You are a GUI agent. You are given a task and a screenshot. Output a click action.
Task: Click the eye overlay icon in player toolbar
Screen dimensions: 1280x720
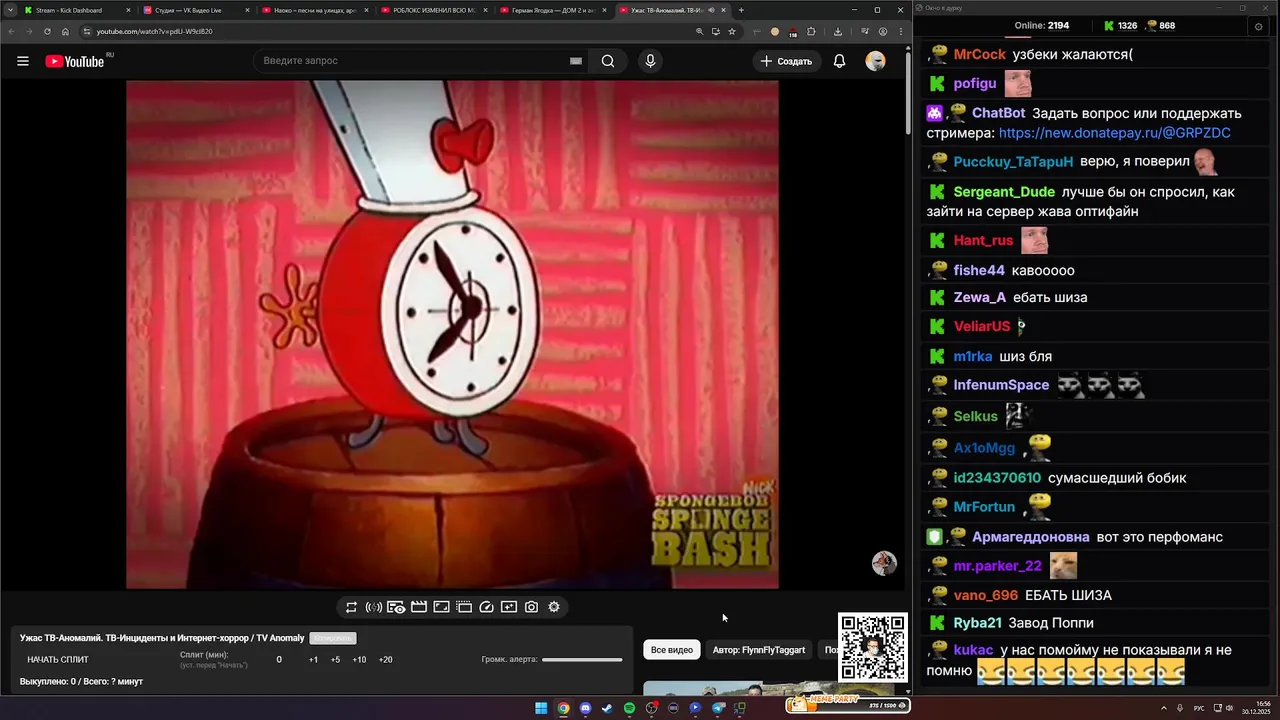click(396, 607)
